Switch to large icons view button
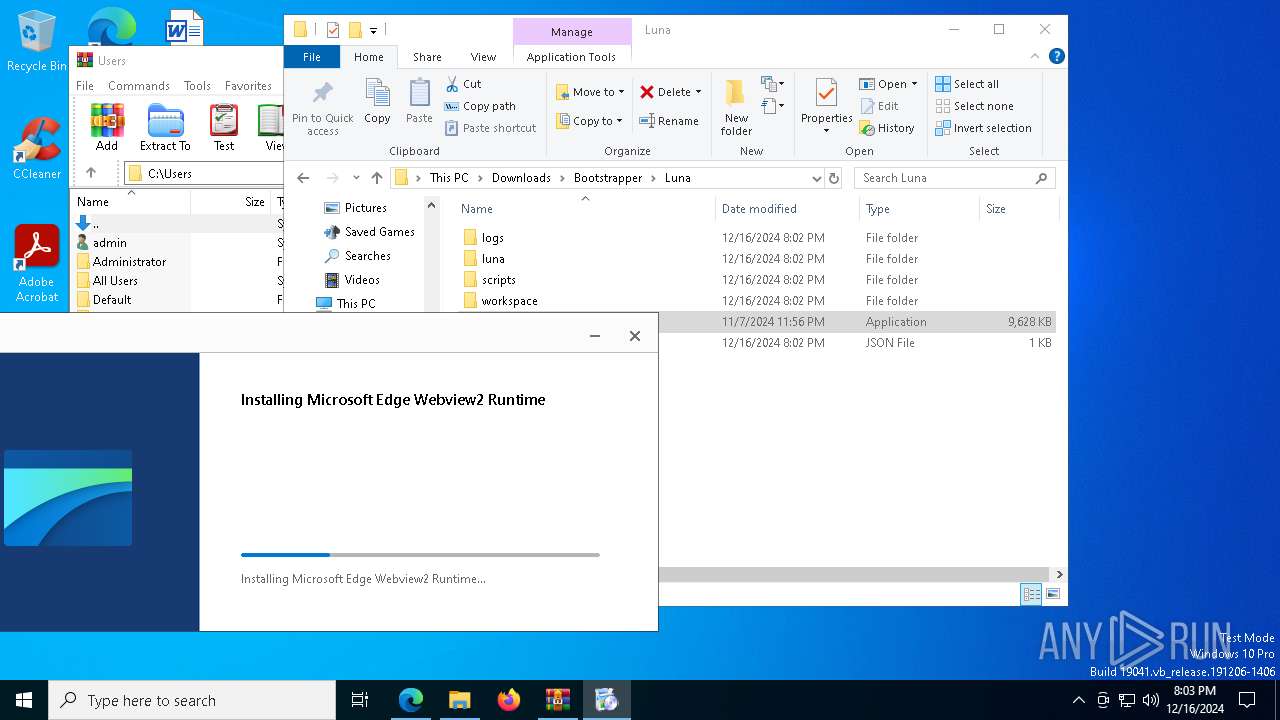This screenshot has height=720, width=1280. click(1053, 594)
